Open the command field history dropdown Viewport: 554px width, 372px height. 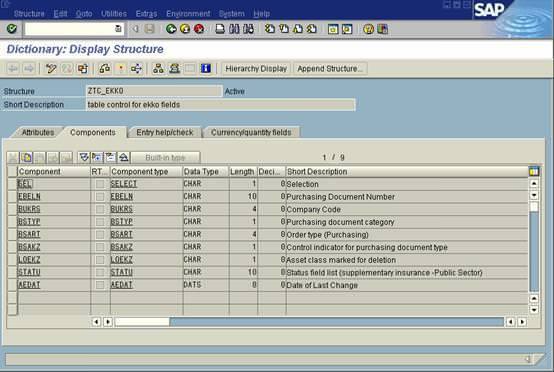[x=118, y=29]
